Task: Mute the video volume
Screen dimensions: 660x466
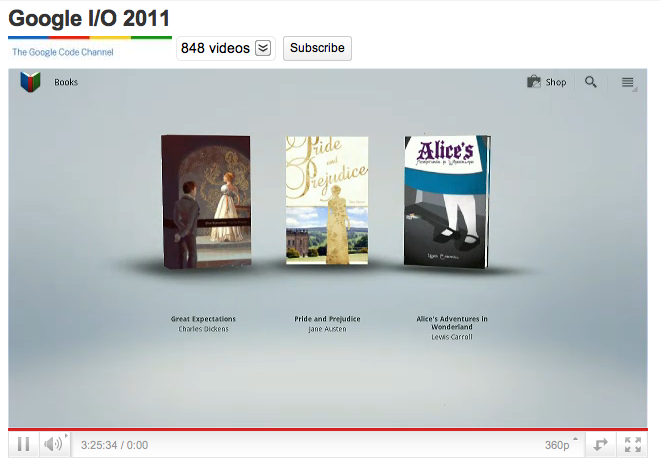Action: pos(52,445)
